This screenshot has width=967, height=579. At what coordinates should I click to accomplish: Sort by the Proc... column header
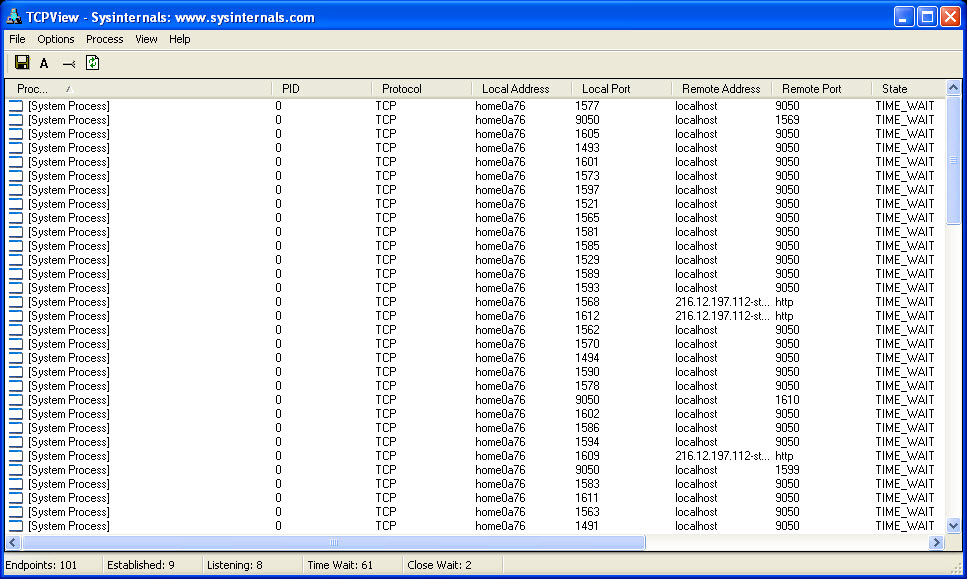pyautogui.click(x=139, y=89)
